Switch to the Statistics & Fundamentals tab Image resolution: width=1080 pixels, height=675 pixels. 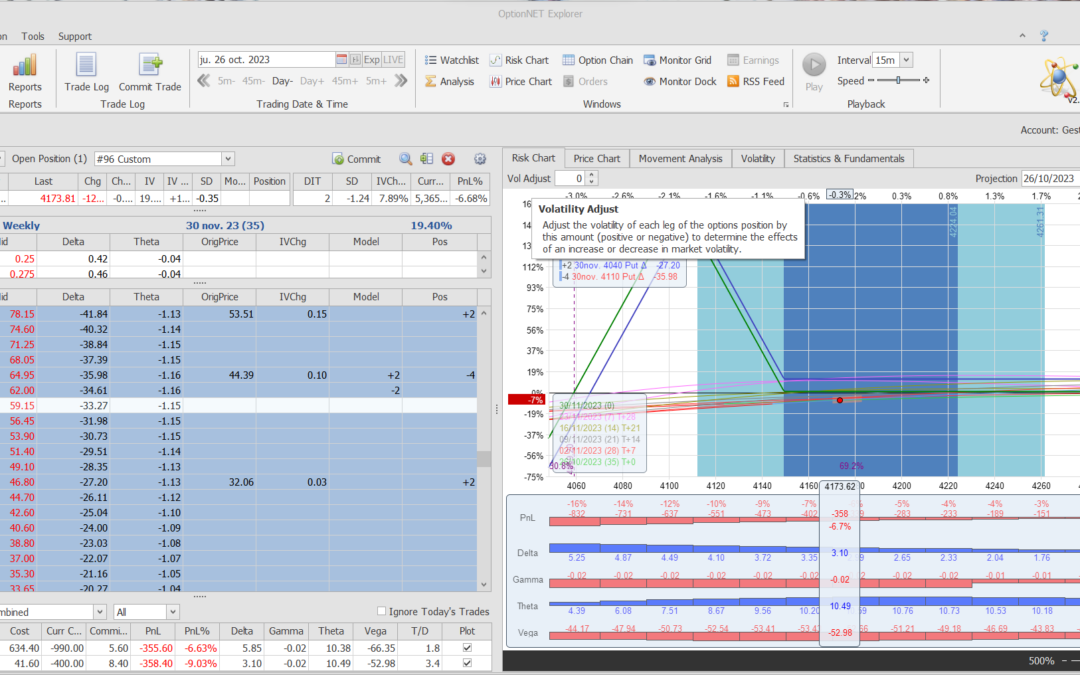(x=849, y=158)
